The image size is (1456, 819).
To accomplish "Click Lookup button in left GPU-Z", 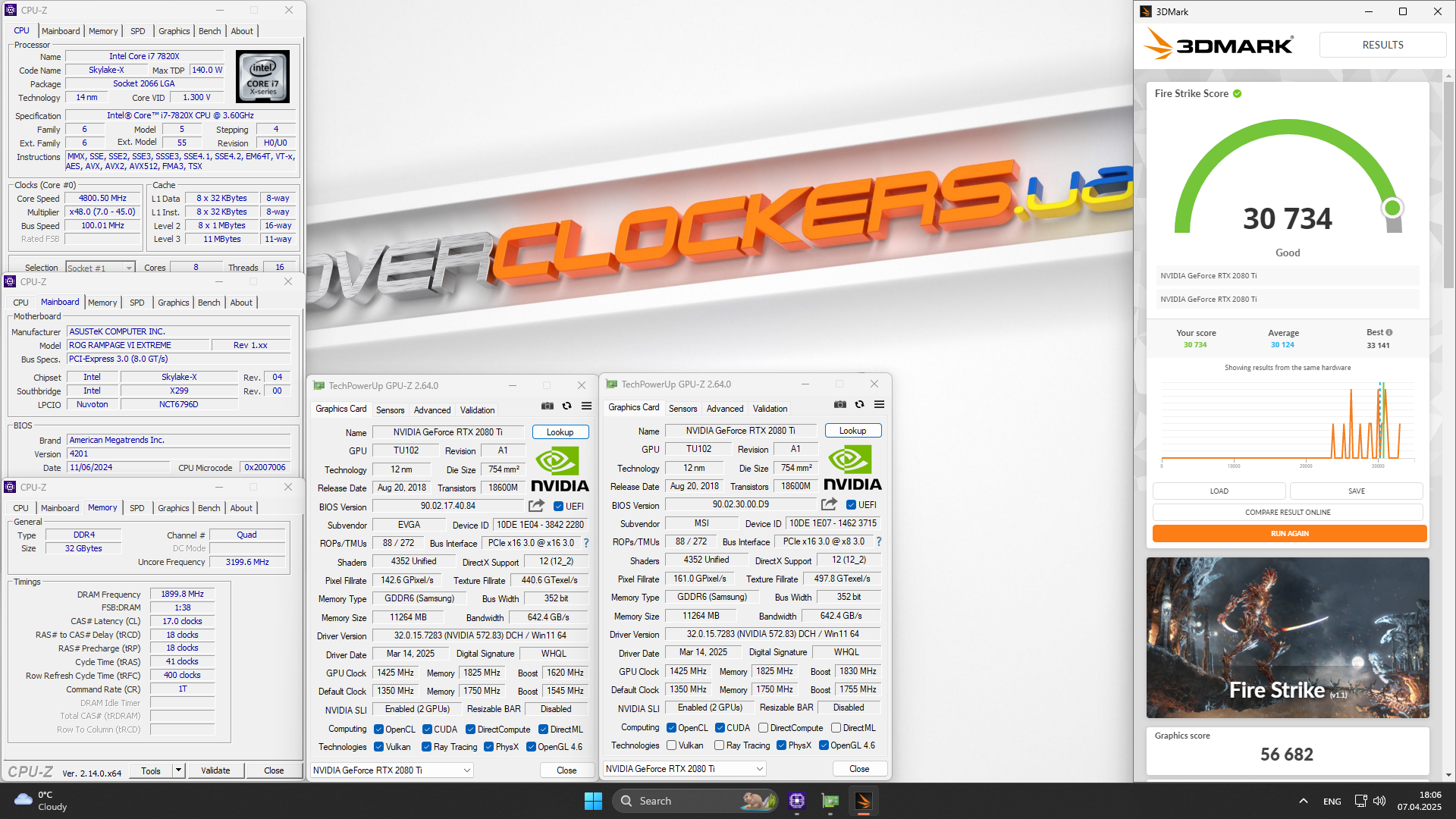I will pos(560,432).
